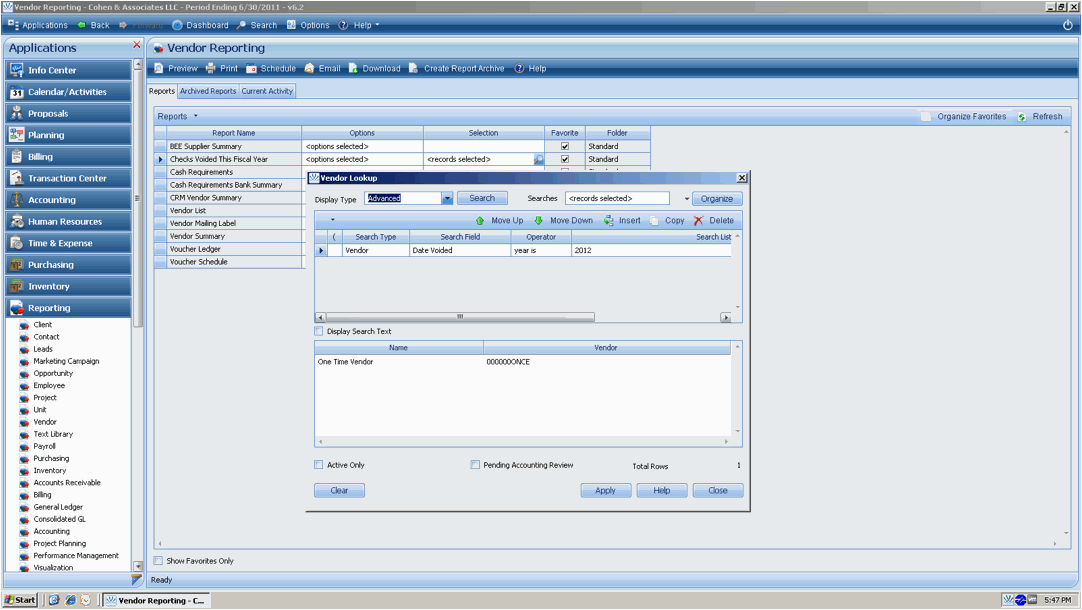Toggle the Display Search Text checkbox
The height and width of the screenshot is (610, 1082).
click(319, 332)
